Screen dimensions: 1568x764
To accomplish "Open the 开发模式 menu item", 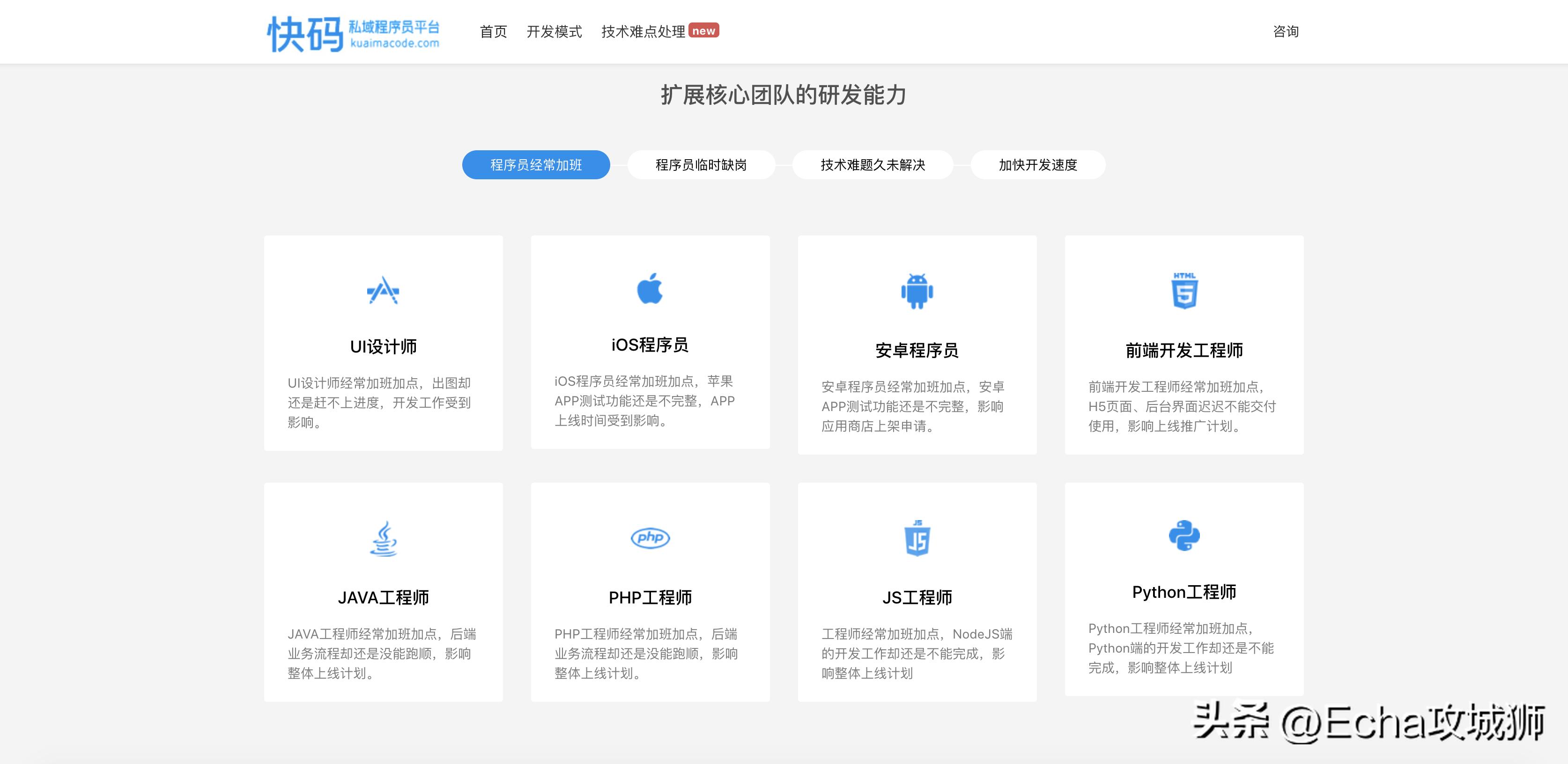I will pyautogui.click(x=555, y=32).
